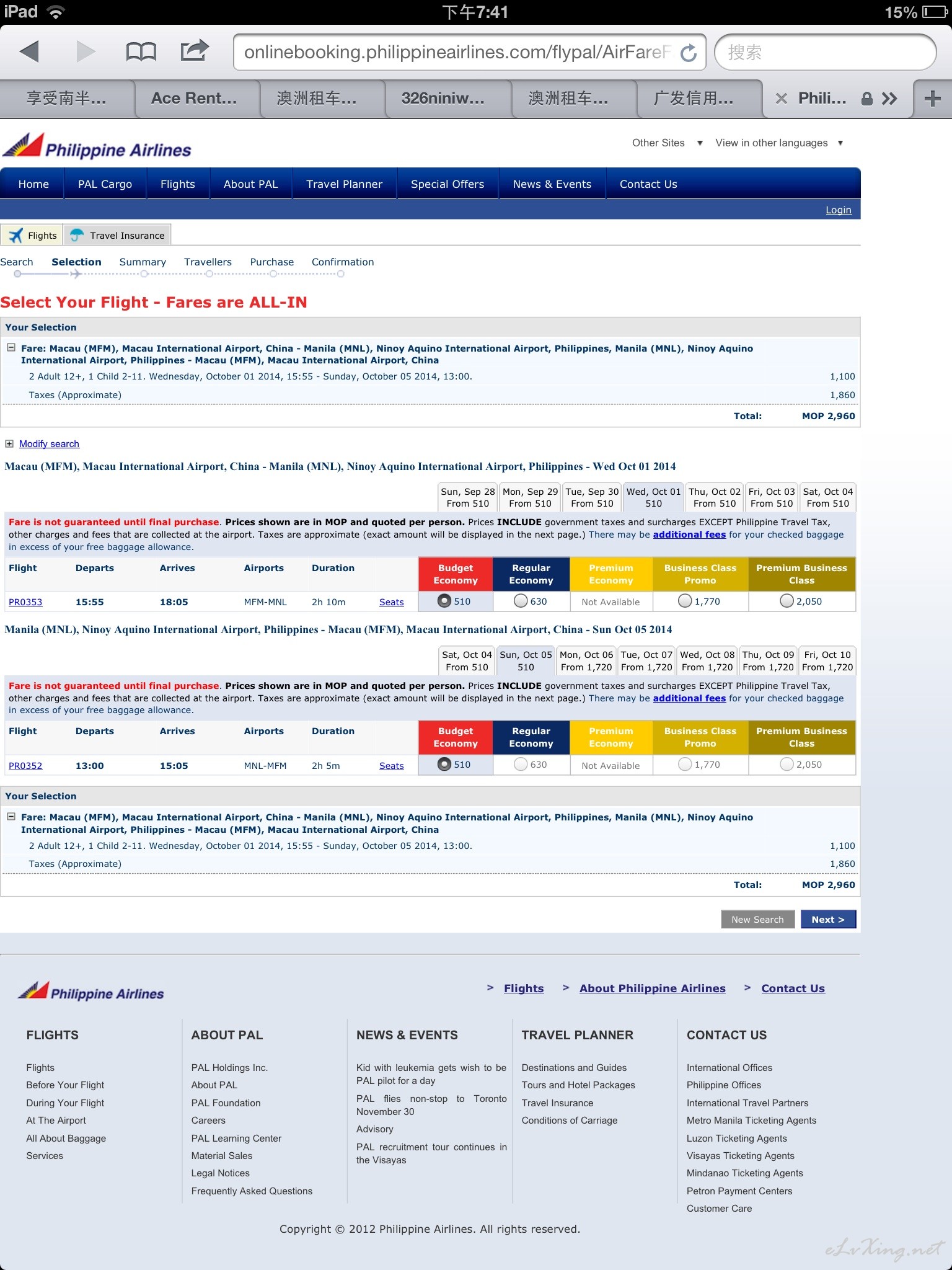Image resolution: width=952 pixels, height=1270 pixels.
Task: Select PR0353 Premium Business Class 2,050 fare
Action: [787, 601]
